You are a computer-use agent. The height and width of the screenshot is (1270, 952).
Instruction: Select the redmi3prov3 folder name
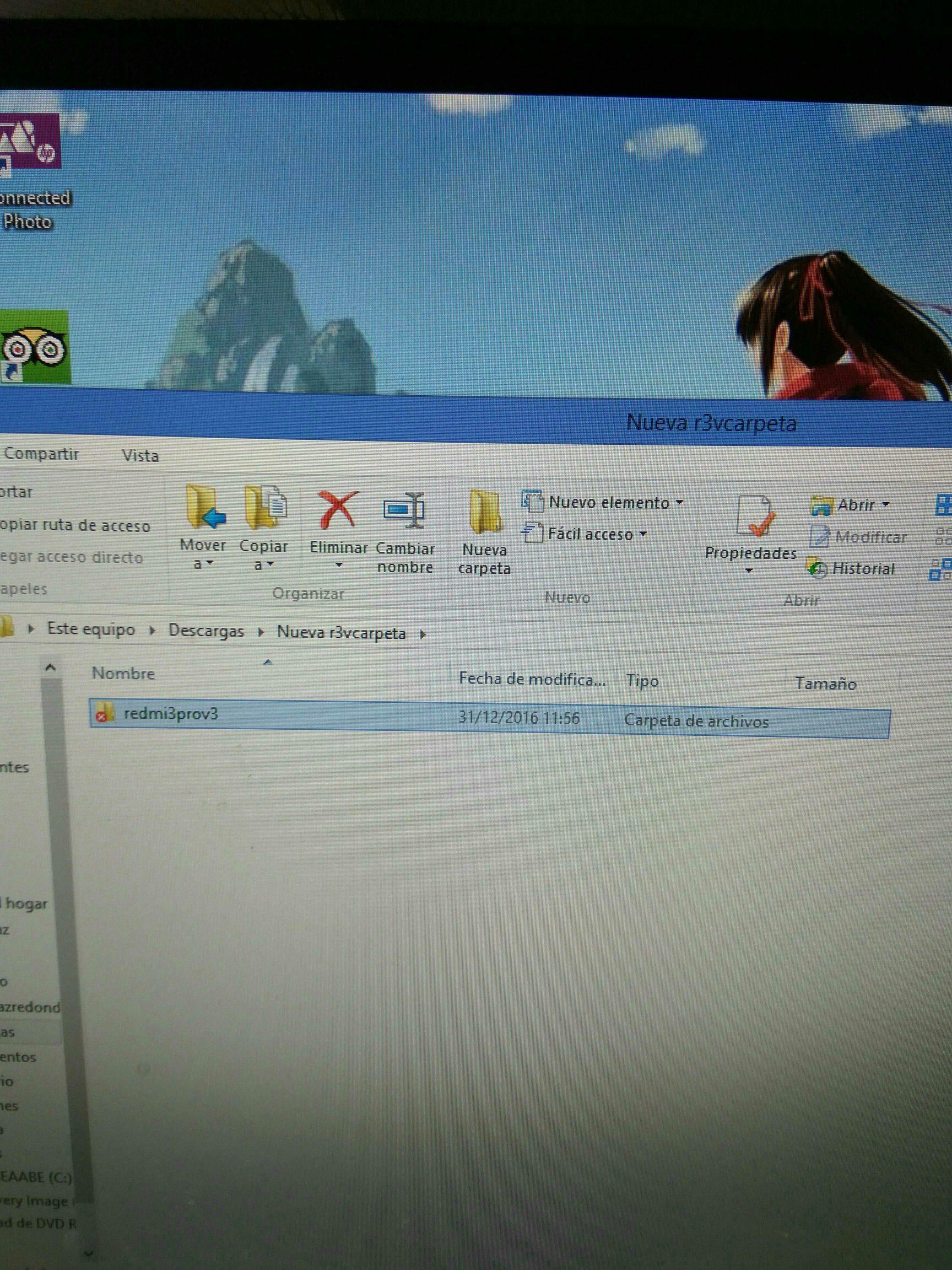coord(171,714)
